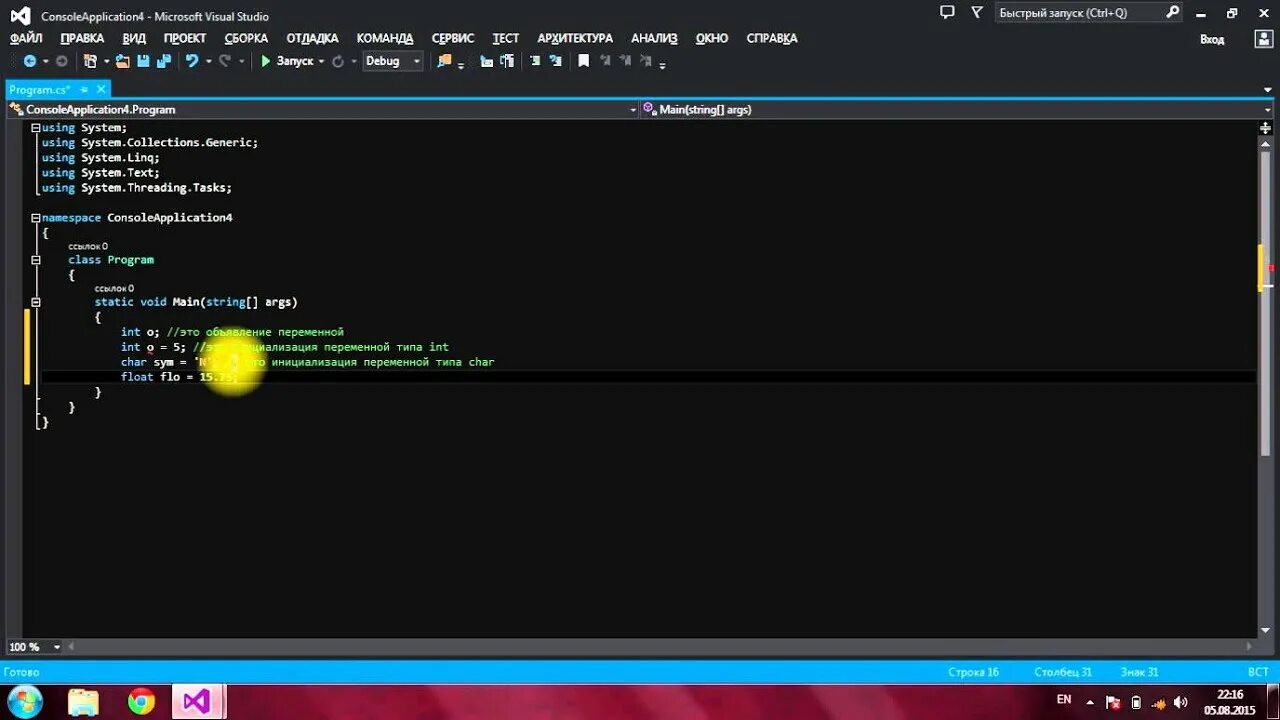
Task: Click the Navigate Backward arrow icon
Action: coord(30,61)
